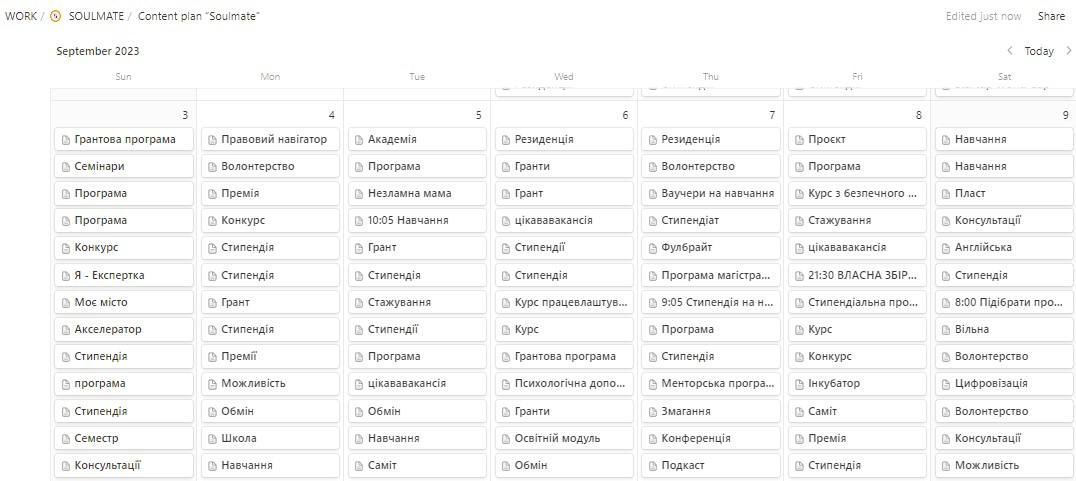Click the page icon on Подкаст card
The height and width of the screenshot is (481, 1076).
[652, 466]
